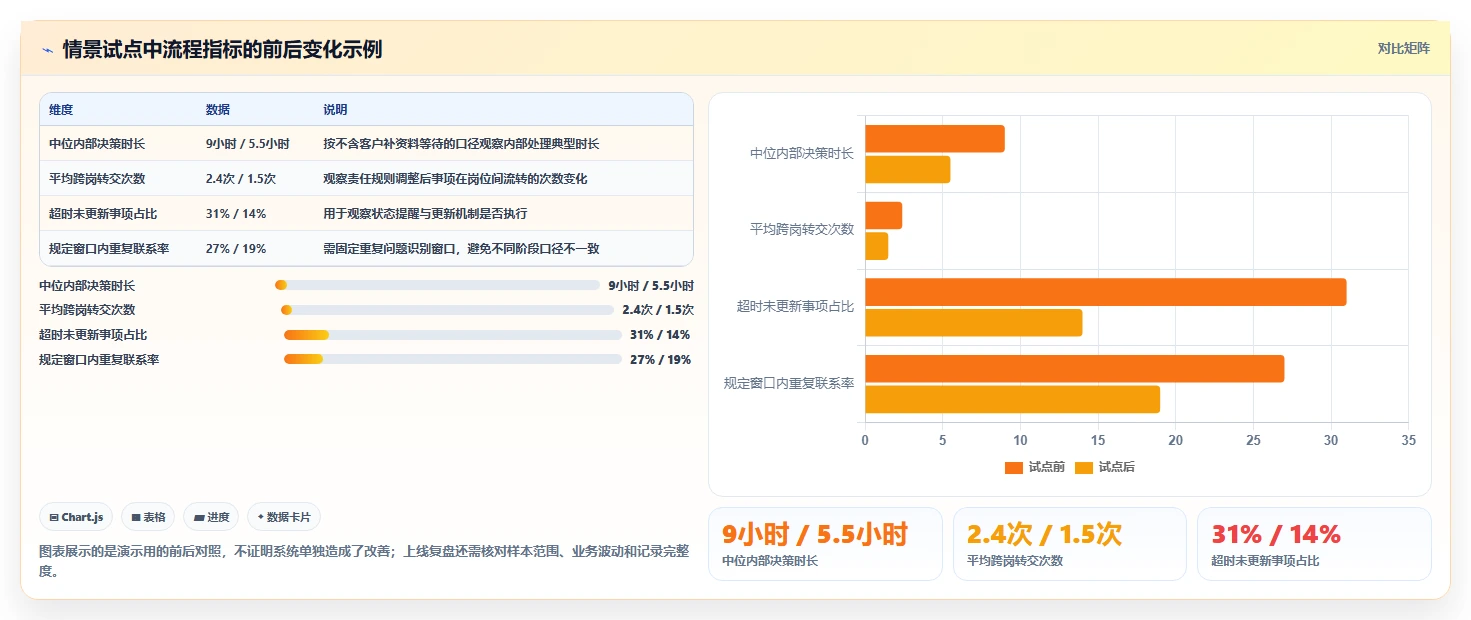The image size is (1471, 620).
Task: Click chart axis label 超时未更新事项占比
Action: (796, 306)
